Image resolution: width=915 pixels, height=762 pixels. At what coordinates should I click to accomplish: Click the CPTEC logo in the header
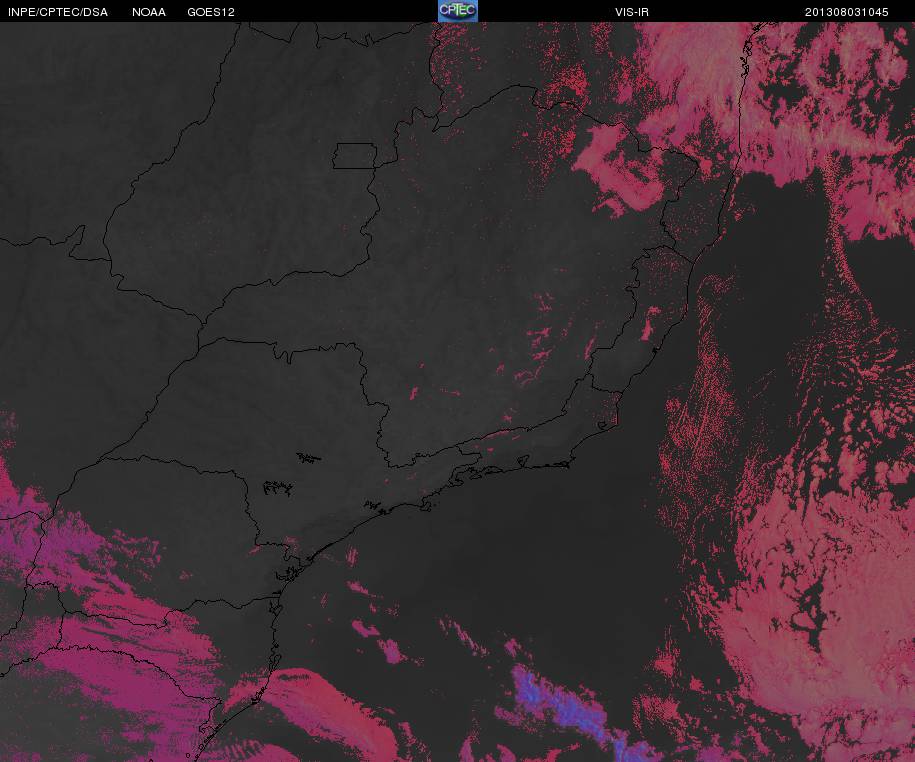point(458,11)
